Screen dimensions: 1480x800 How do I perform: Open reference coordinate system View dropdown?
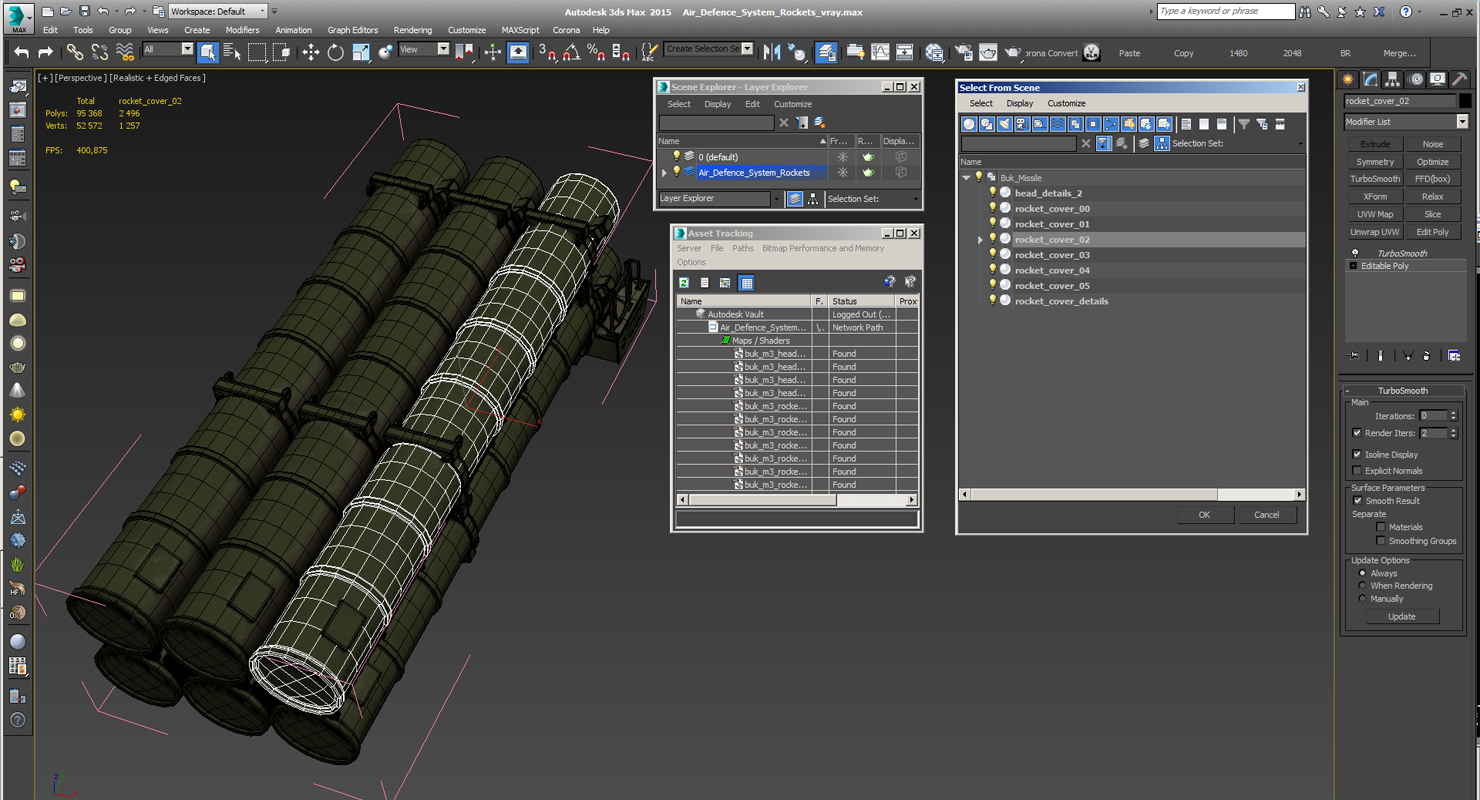point(443,49)
